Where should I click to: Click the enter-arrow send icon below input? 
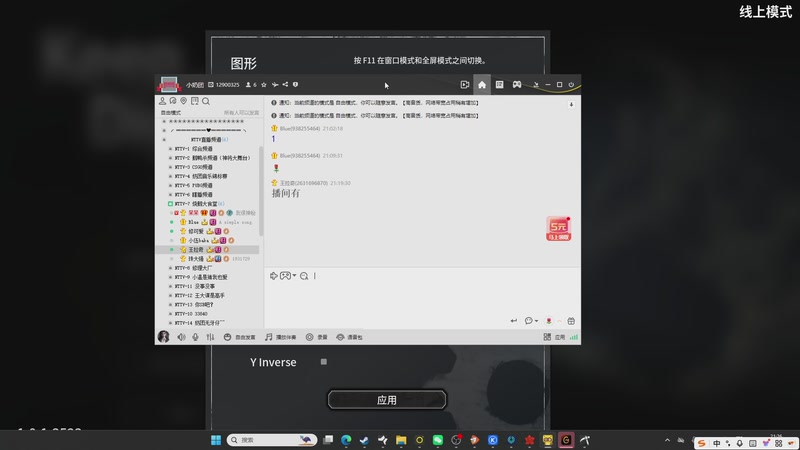(513, 321)
